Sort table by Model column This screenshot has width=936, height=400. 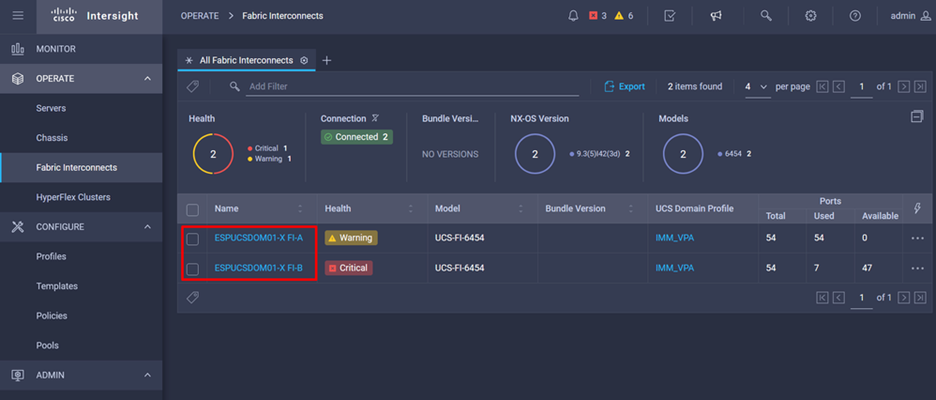pos(521,208)
